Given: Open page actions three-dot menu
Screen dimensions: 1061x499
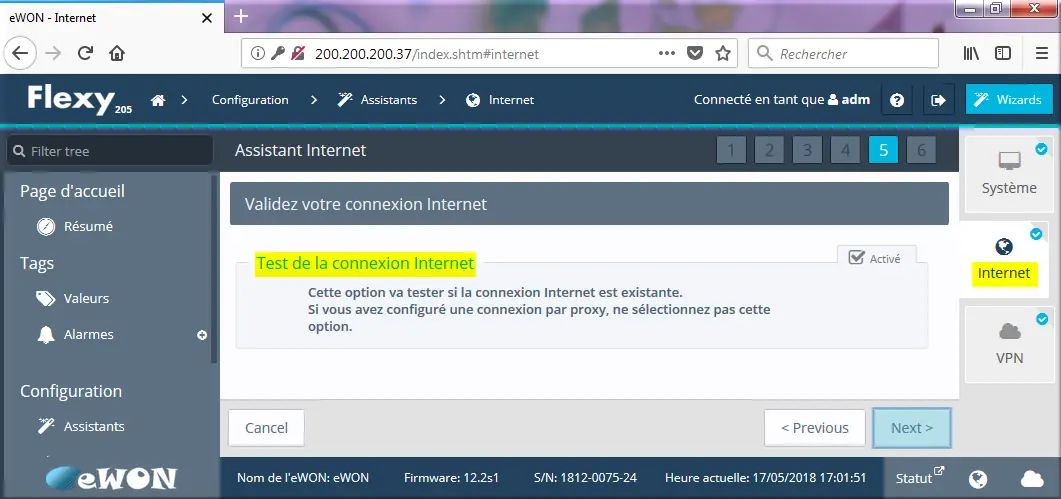Looking at the screenshot, I should click(x=667, y=53).
